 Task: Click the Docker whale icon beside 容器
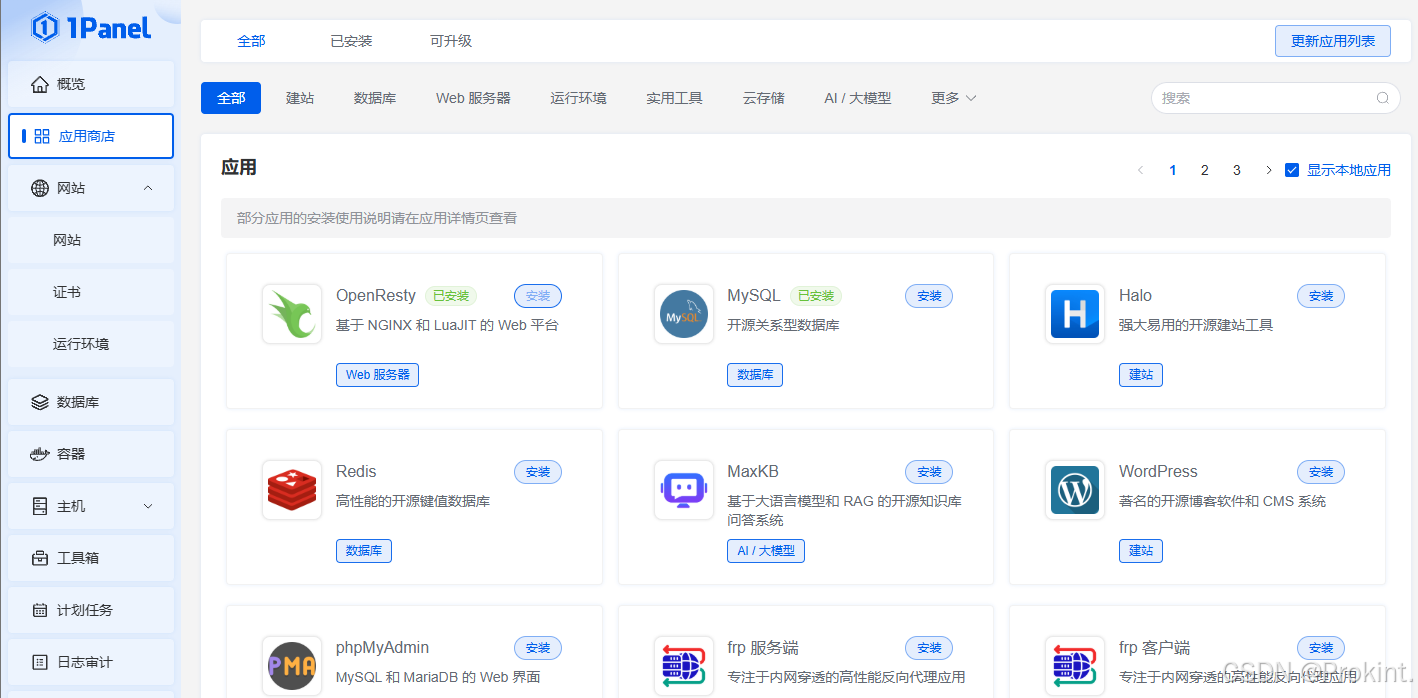(x=40, y=454)
